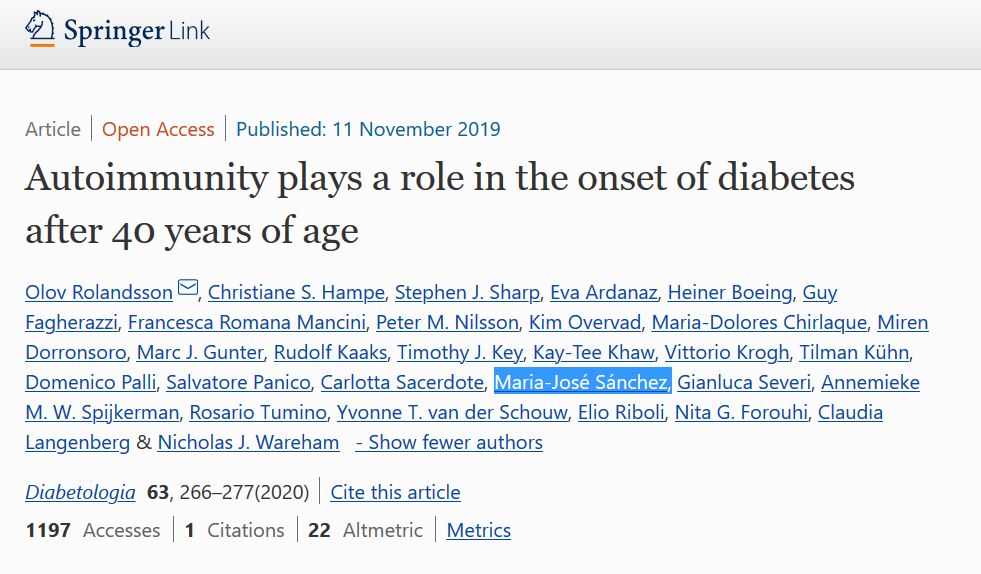Viewport: 981px width, 574px height.
Task: Open the Diabetologia journal link
Action: click(x=80, y=492)
